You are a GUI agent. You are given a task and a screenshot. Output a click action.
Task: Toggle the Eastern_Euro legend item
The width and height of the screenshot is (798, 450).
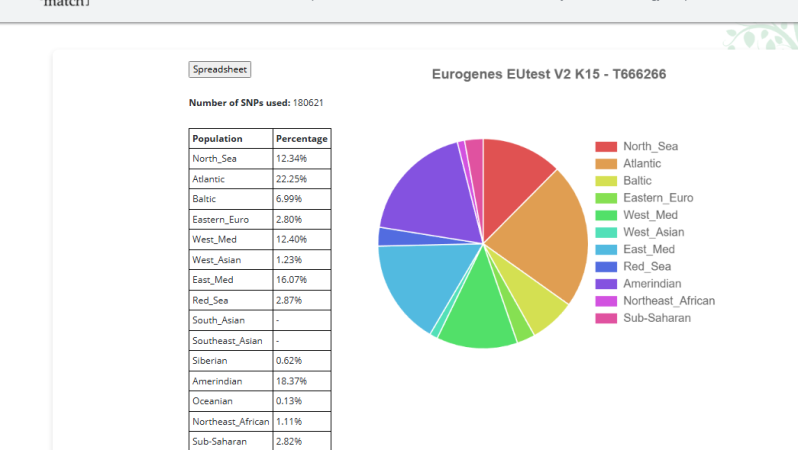[644, 198]
